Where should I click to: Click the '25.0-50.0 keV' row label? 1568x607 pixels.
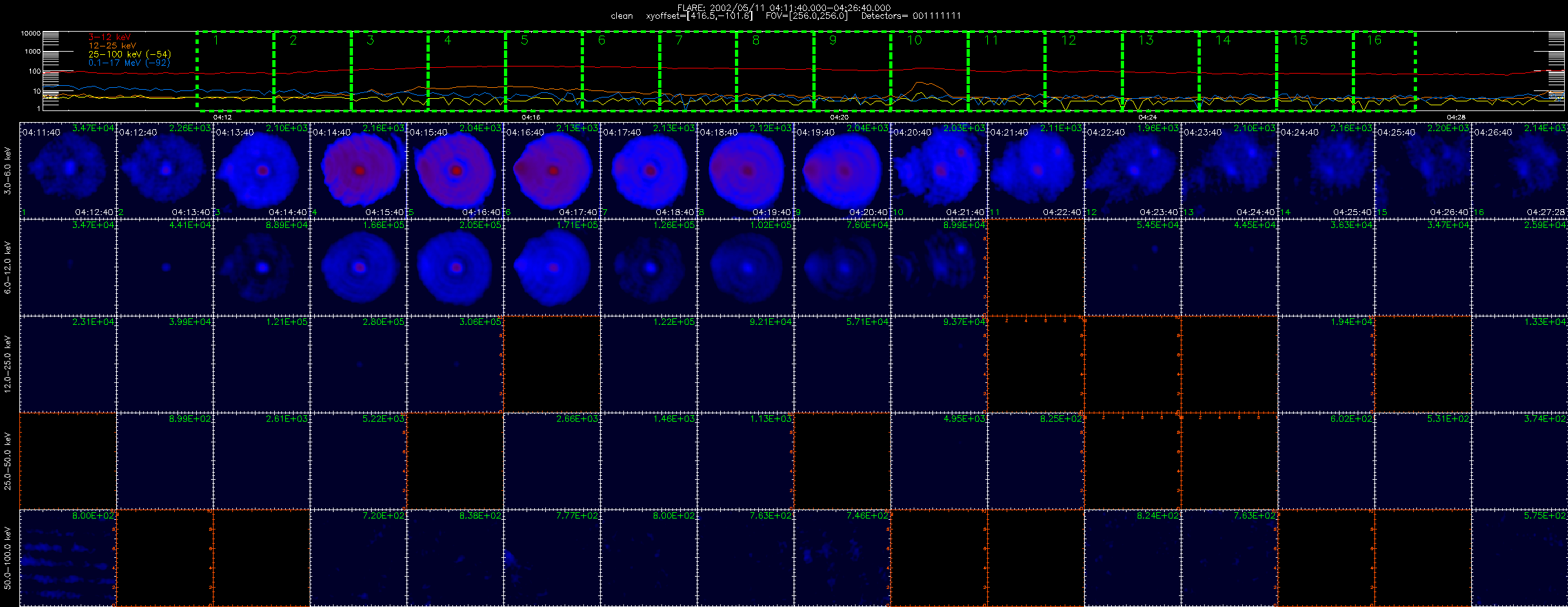pos(8,461)
